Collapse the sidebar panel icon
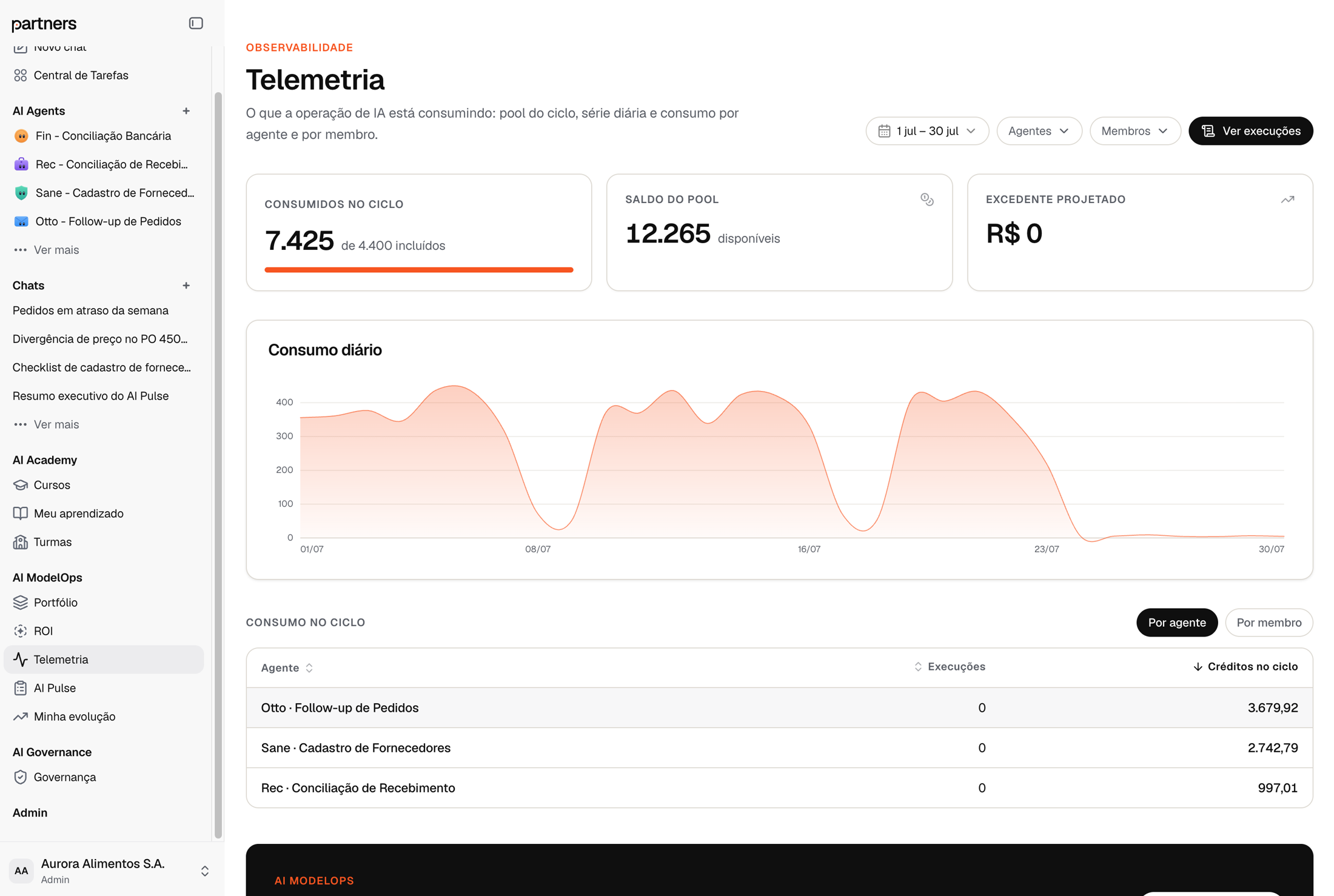The height and width of the screenshot is (896, 1334). (195, 23)
